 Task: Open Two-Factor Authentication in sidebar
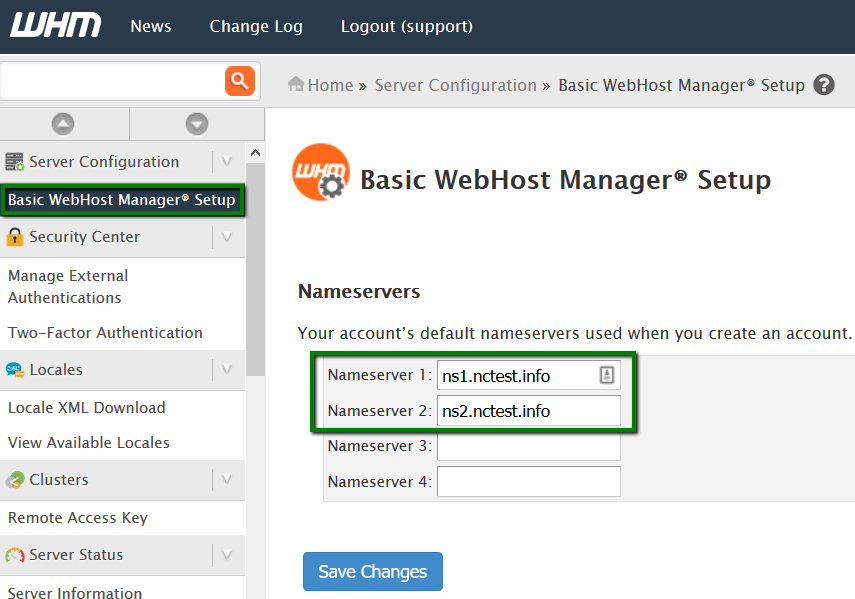click(105, 332)
